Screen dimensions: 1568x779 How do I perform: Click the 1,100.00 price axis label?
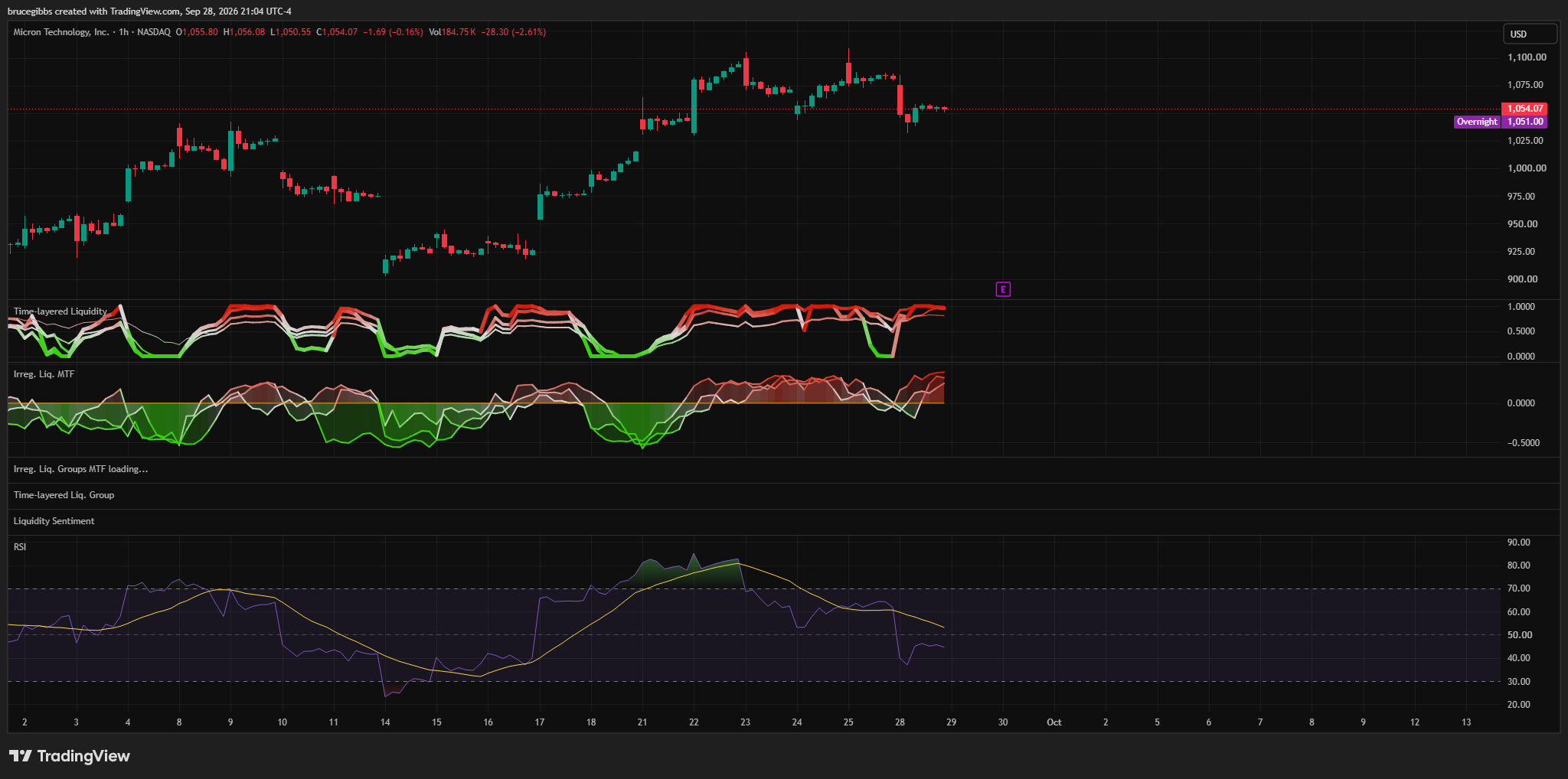[1527, 57]
